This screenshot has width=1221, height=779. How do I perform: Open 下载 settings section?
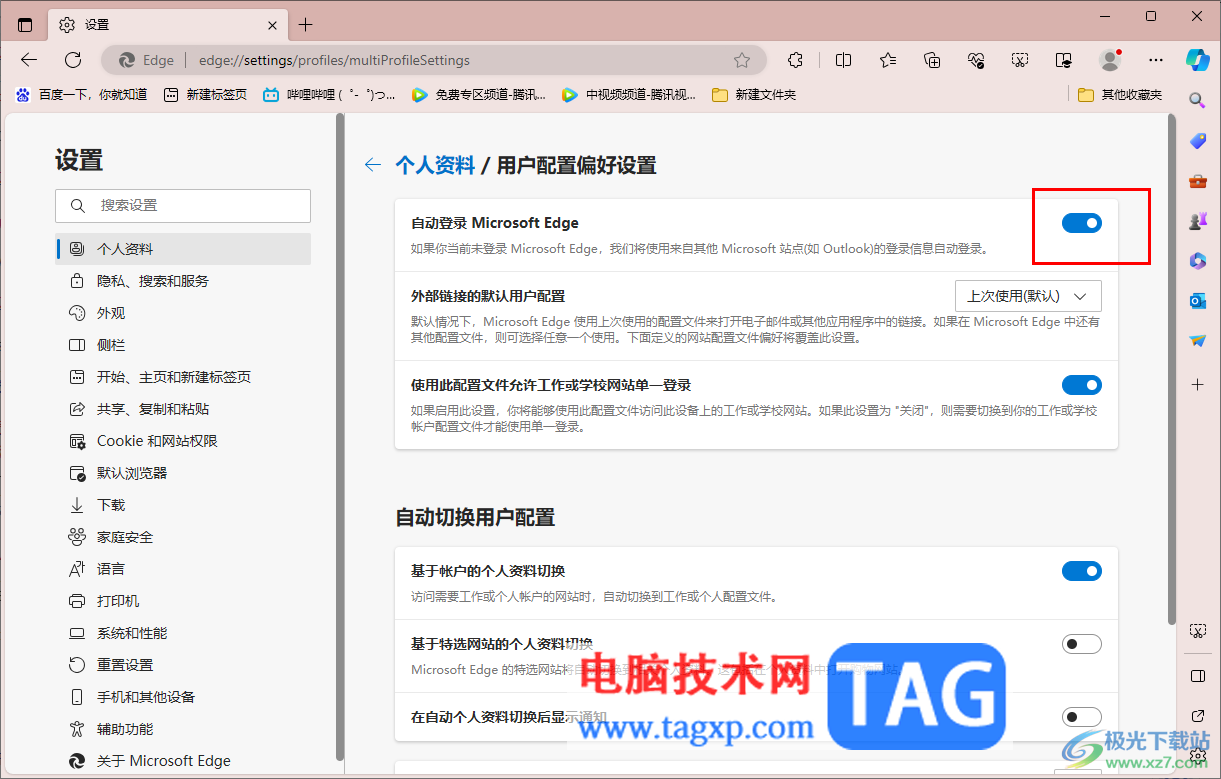184,505
